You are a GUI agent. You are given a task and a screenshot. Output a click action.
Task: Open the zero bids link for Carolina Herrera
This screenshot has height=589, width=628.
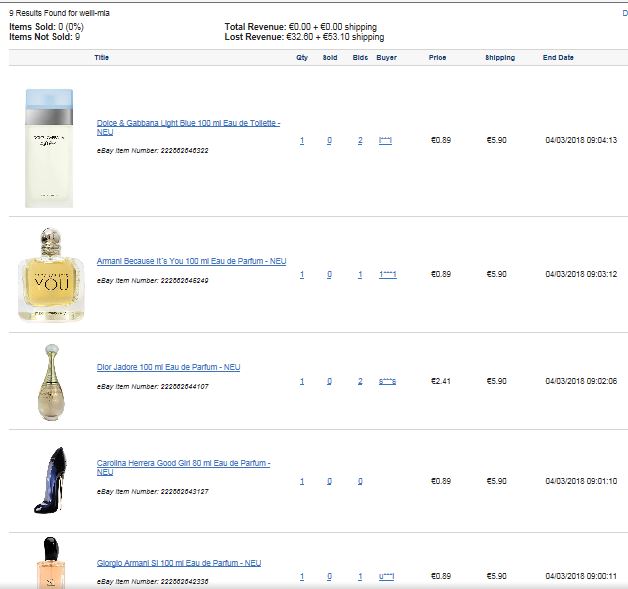[x=360, y=481]
